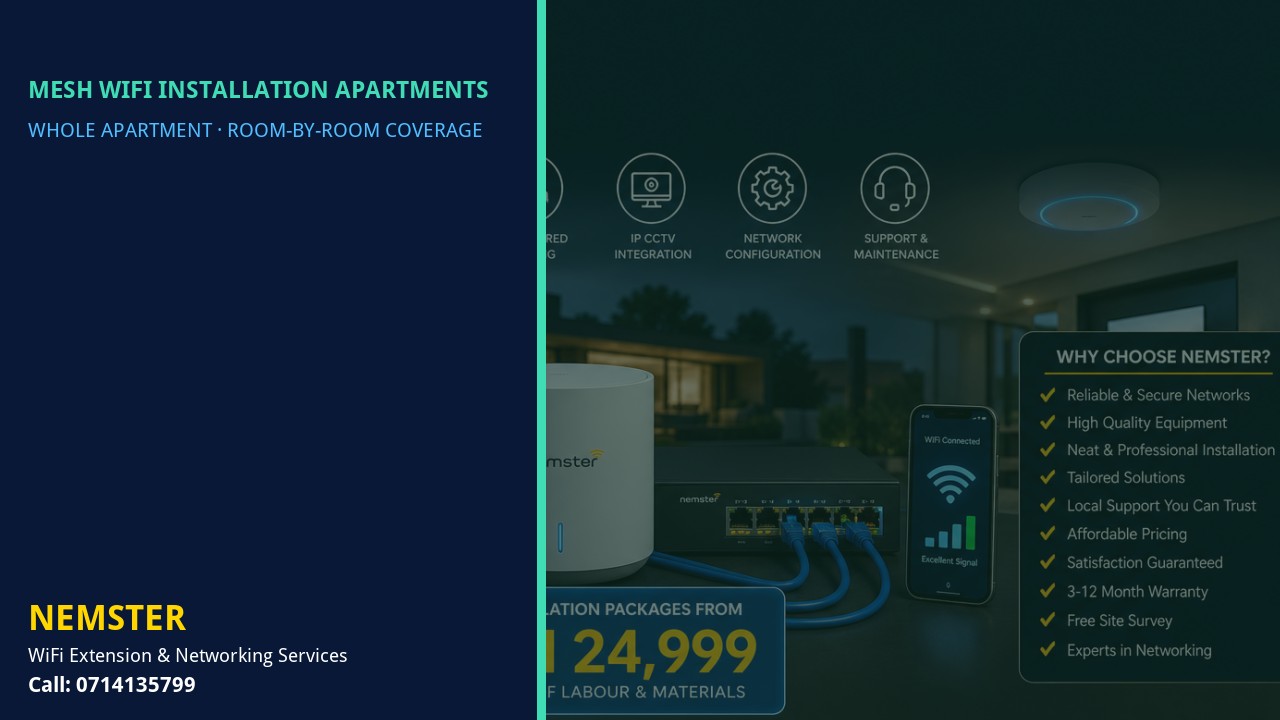Screen dimensions: 1280x720
Task: Click the ceiling access point device
Action: [x=1089, y=197]
